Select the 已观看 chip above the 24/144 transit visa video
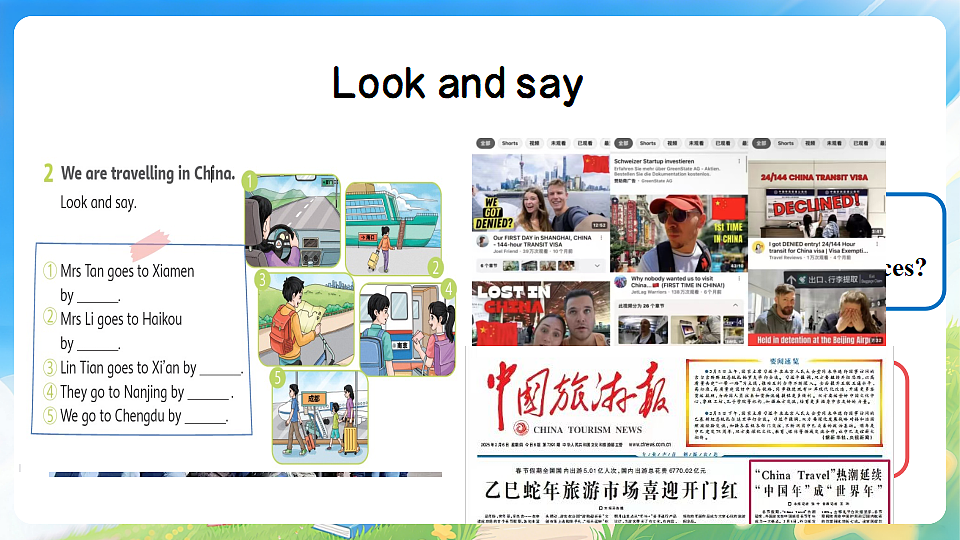 point(861,143)
